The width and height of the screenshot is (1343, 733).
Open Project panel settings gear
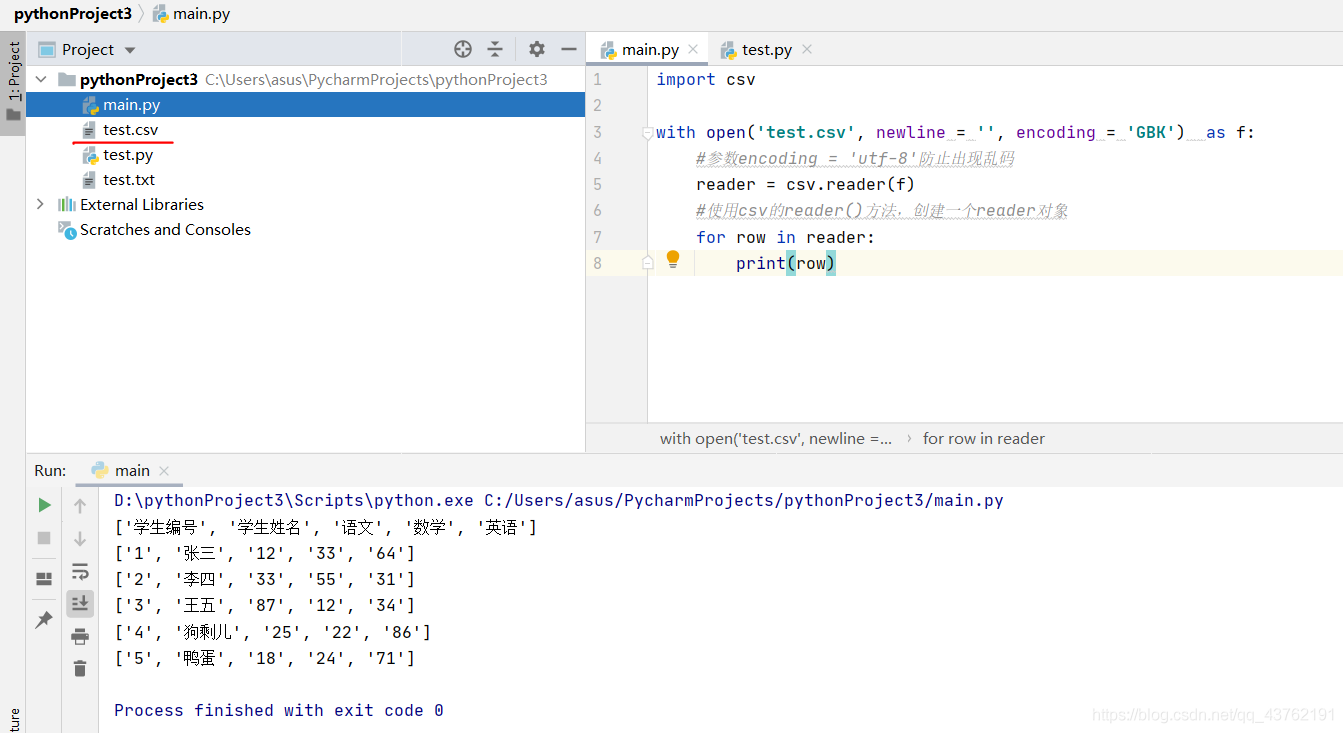click(x=537, y=49)
